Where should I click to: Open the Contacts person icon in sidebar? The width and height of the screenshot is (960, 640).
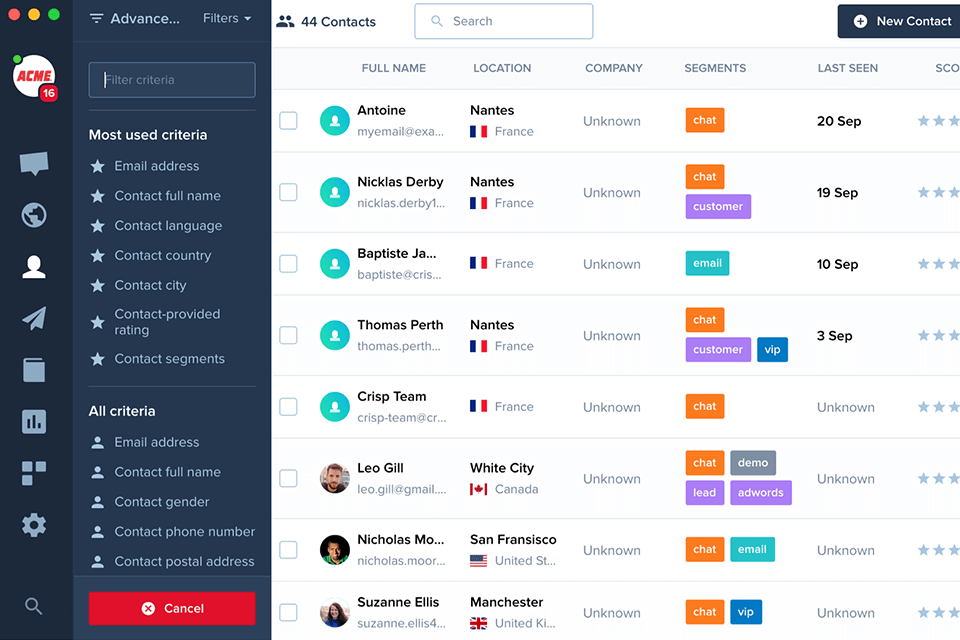click(34, 267)
